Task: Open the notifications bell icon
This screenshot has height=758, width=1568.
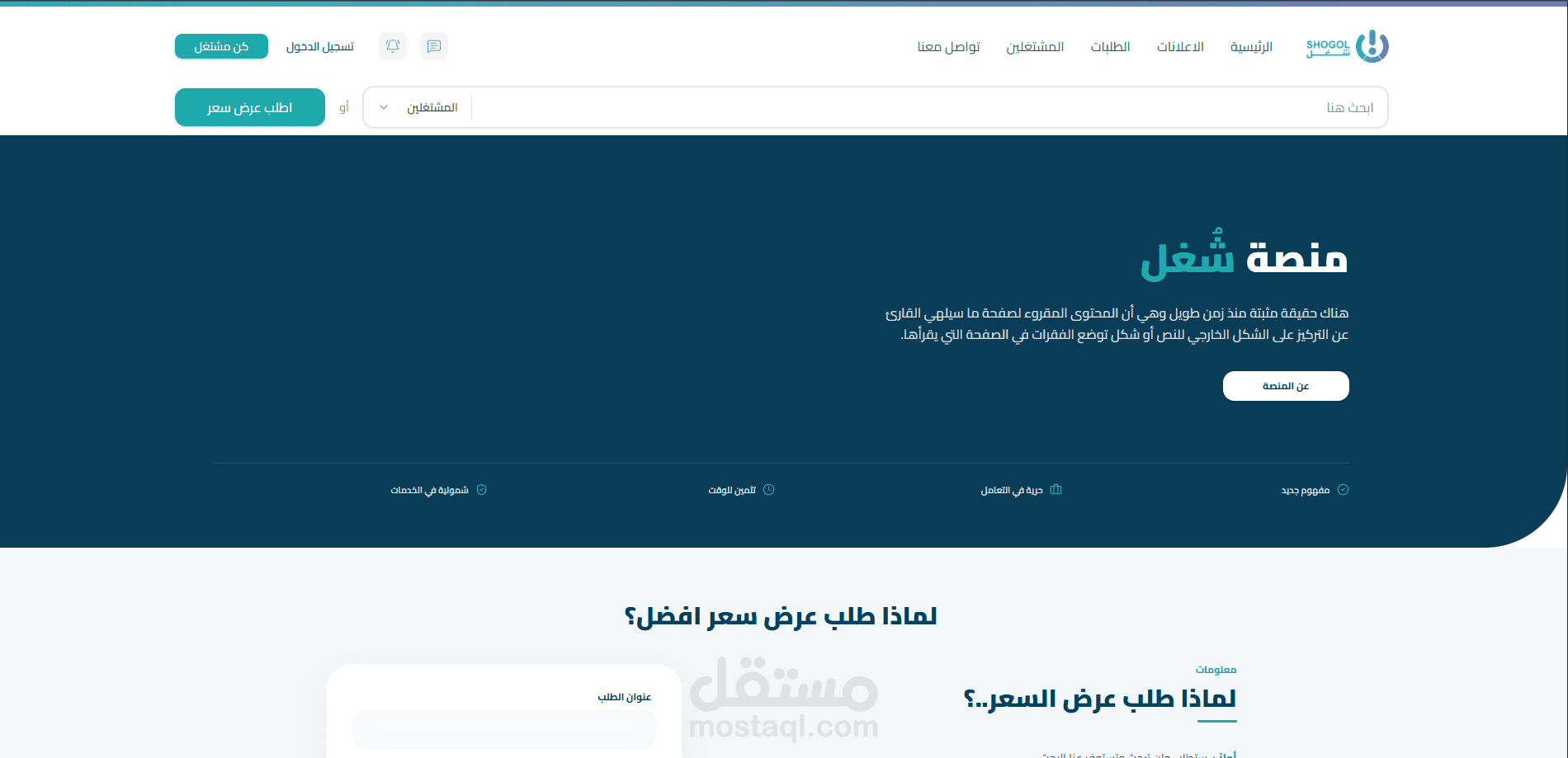Action: coord(393,46)
